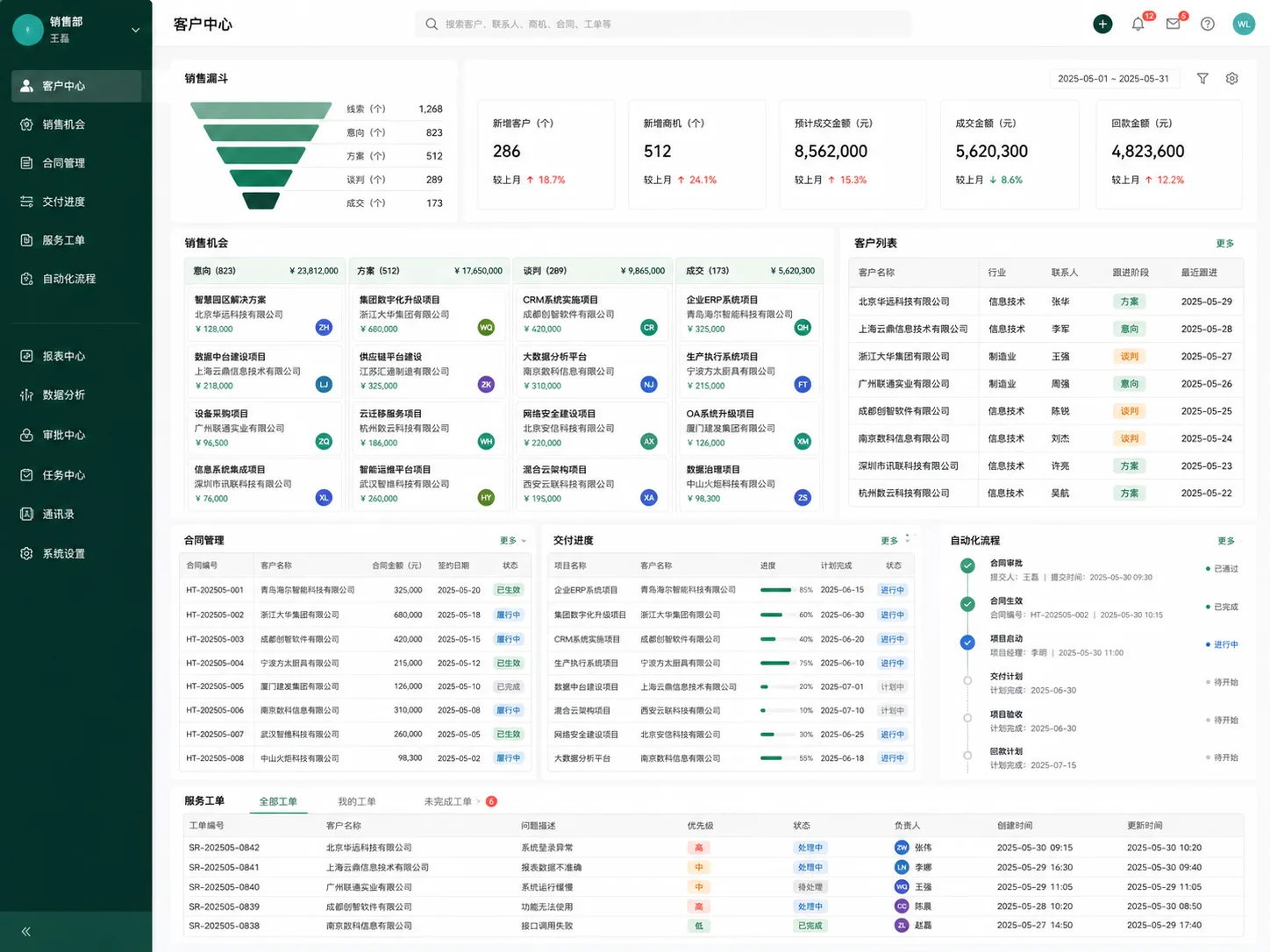Expand 更多 dropdown in 合同管理 panel

(513, 541)
